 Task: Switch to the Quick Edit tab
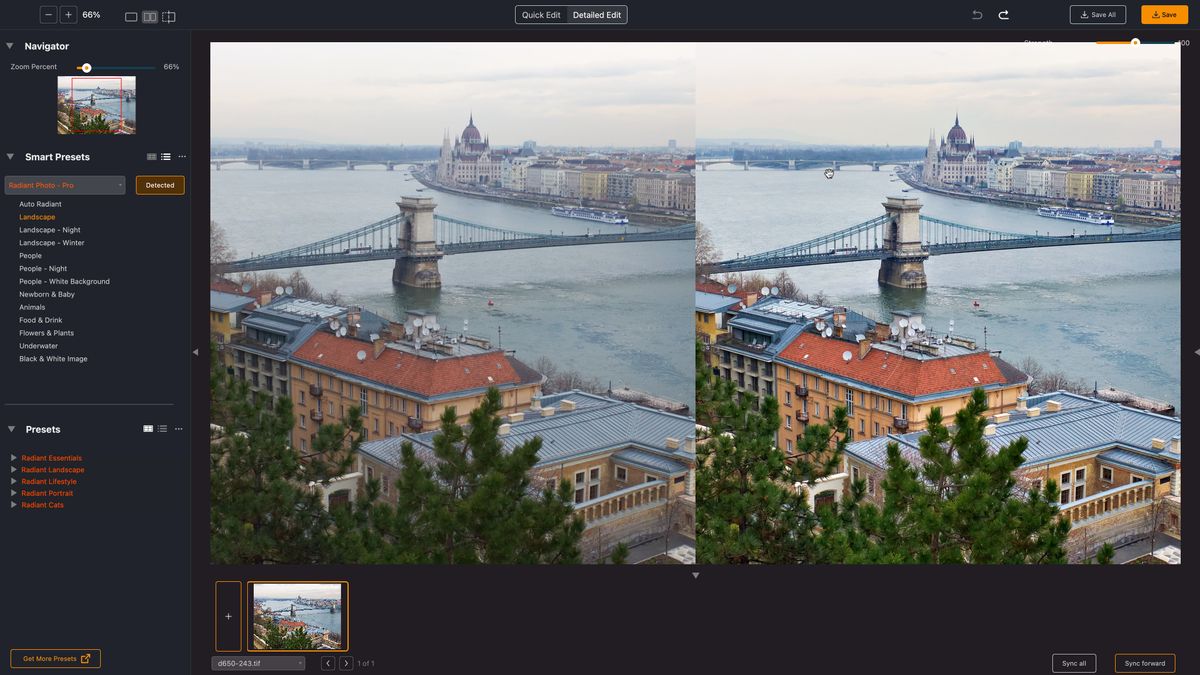(x=542, y=14)
